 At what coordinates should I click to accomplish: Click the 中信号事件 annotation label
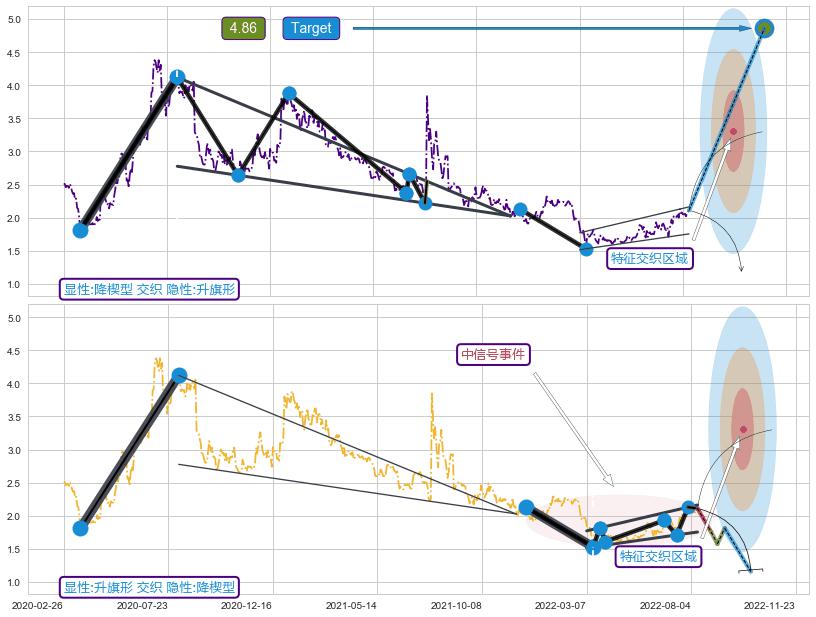494,354
